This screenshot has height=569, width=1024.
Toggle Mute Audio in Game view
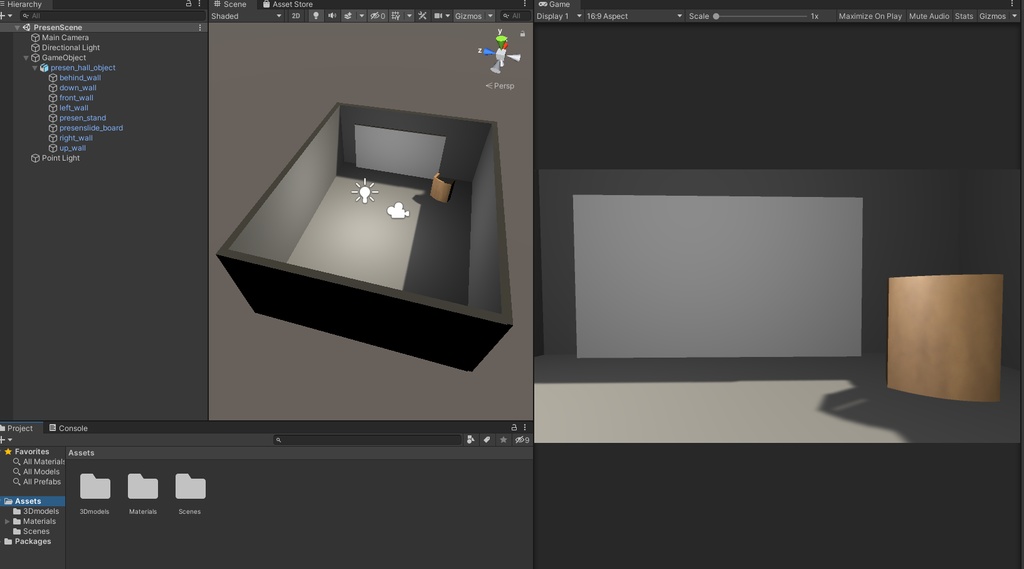tap(928, 16)
